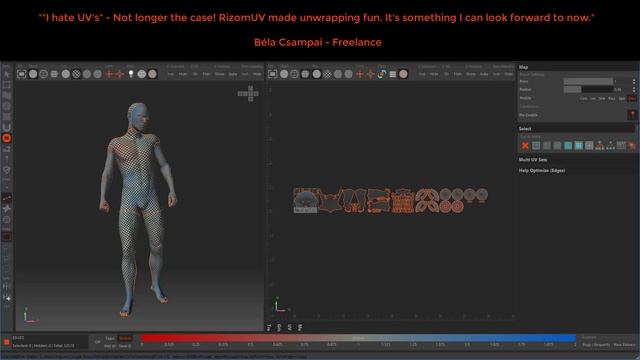Toggle the 'Stretch' distortion type

pos(125,338)
